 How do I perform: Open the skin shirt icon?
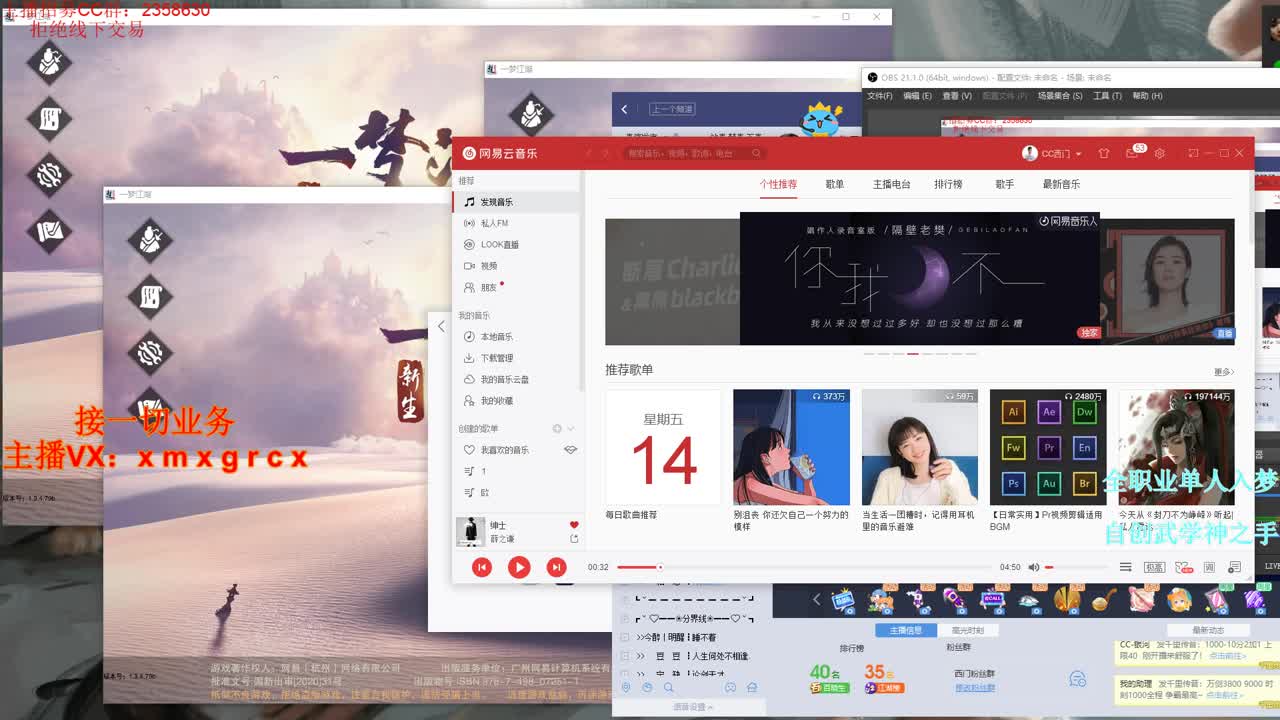click(x=1104, y=153)
